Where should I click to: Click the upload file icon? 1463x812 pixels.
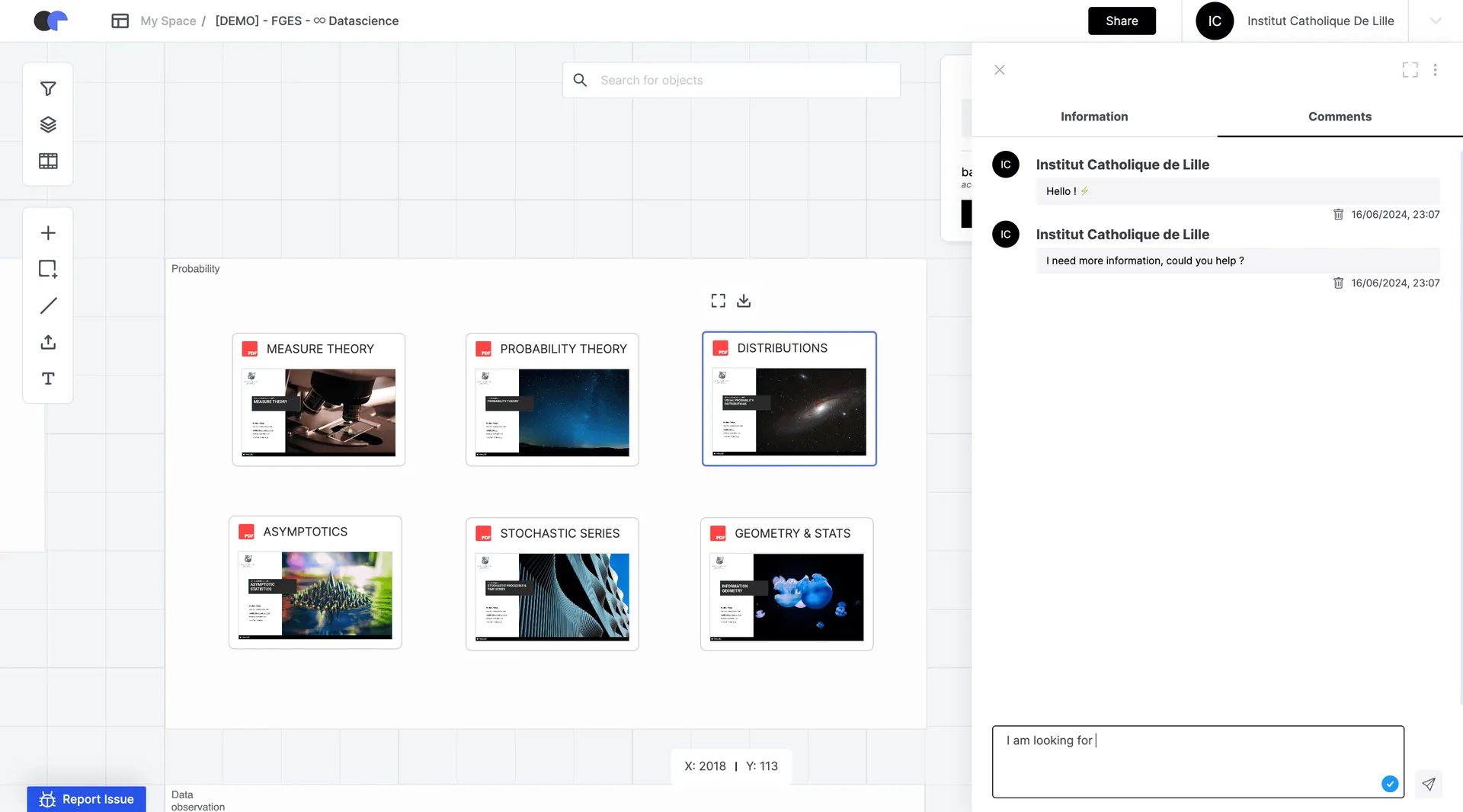click(48, 342)
